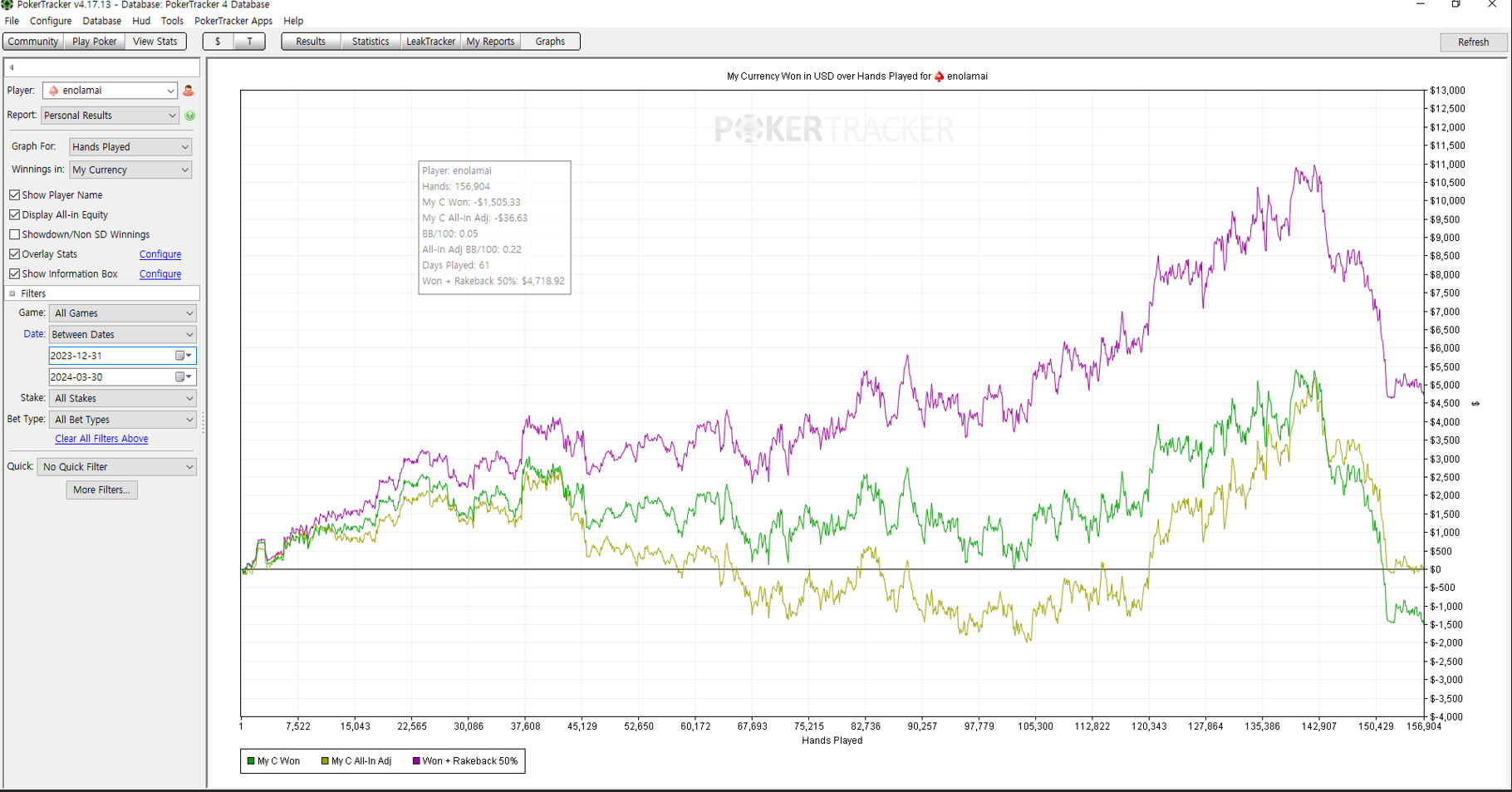Click "My C Won: -$1,505.33" in the info box
1512x792 pixels.
click(x=471, y=203)
